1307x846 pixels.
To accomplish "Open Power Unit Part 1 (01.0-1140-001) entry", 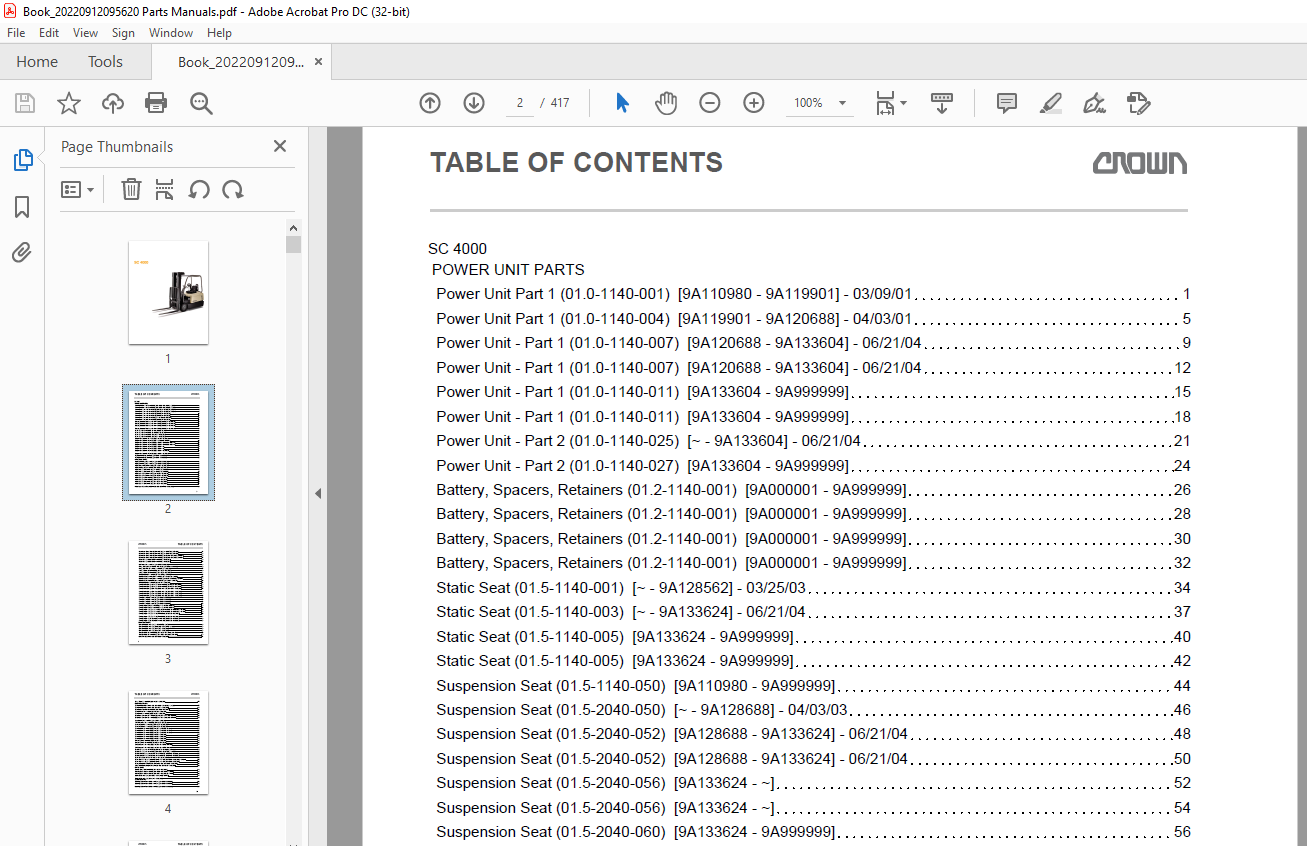I will coord(813,294).
